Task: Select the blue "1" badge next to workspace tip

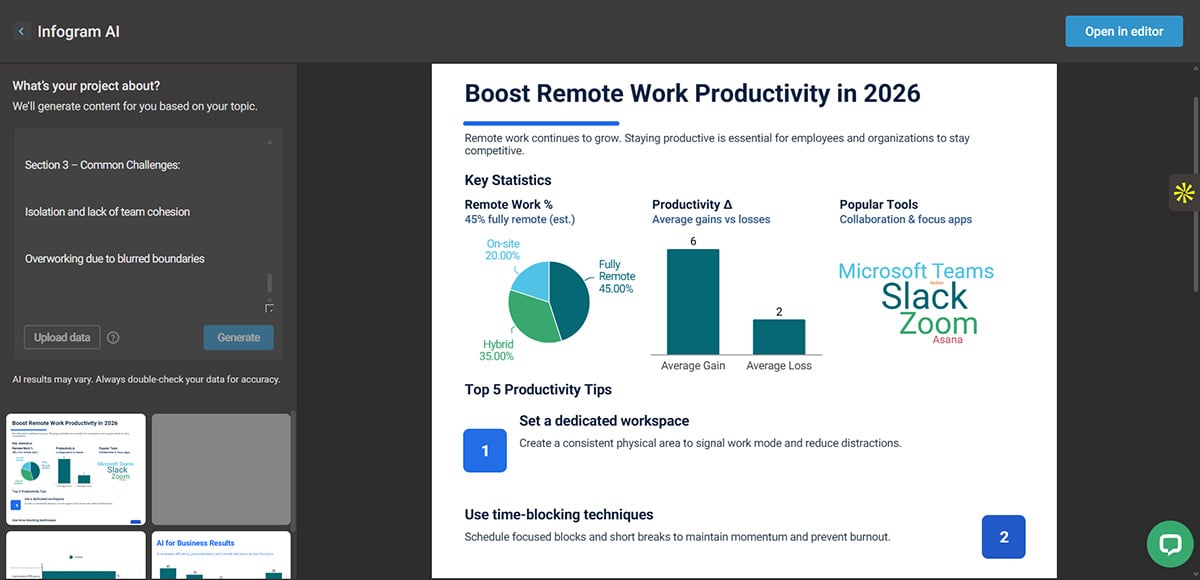Action: [x=485, y=451]
